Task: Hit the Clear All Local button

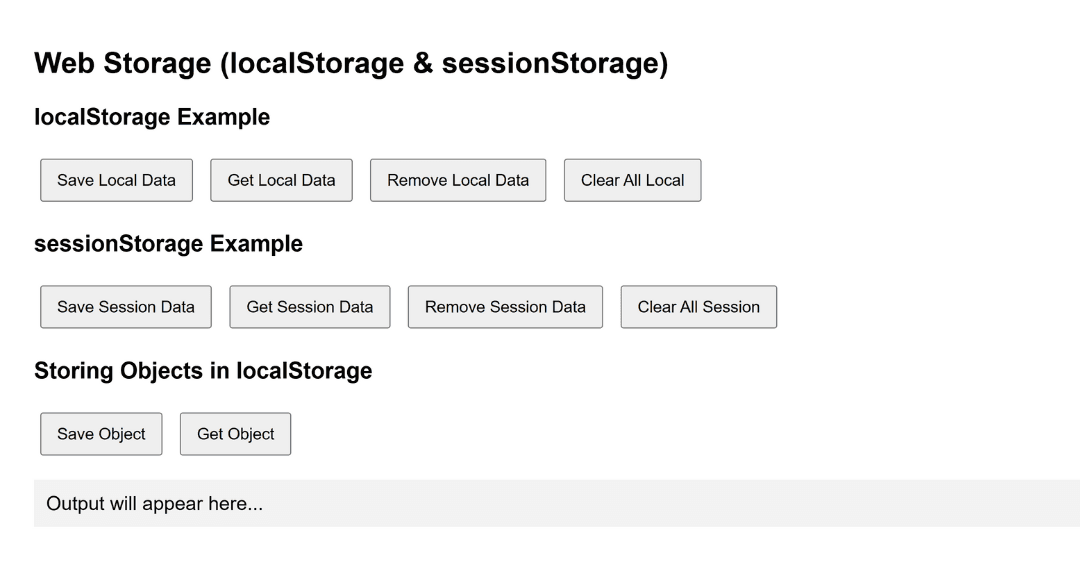Action: coord(632,180)
